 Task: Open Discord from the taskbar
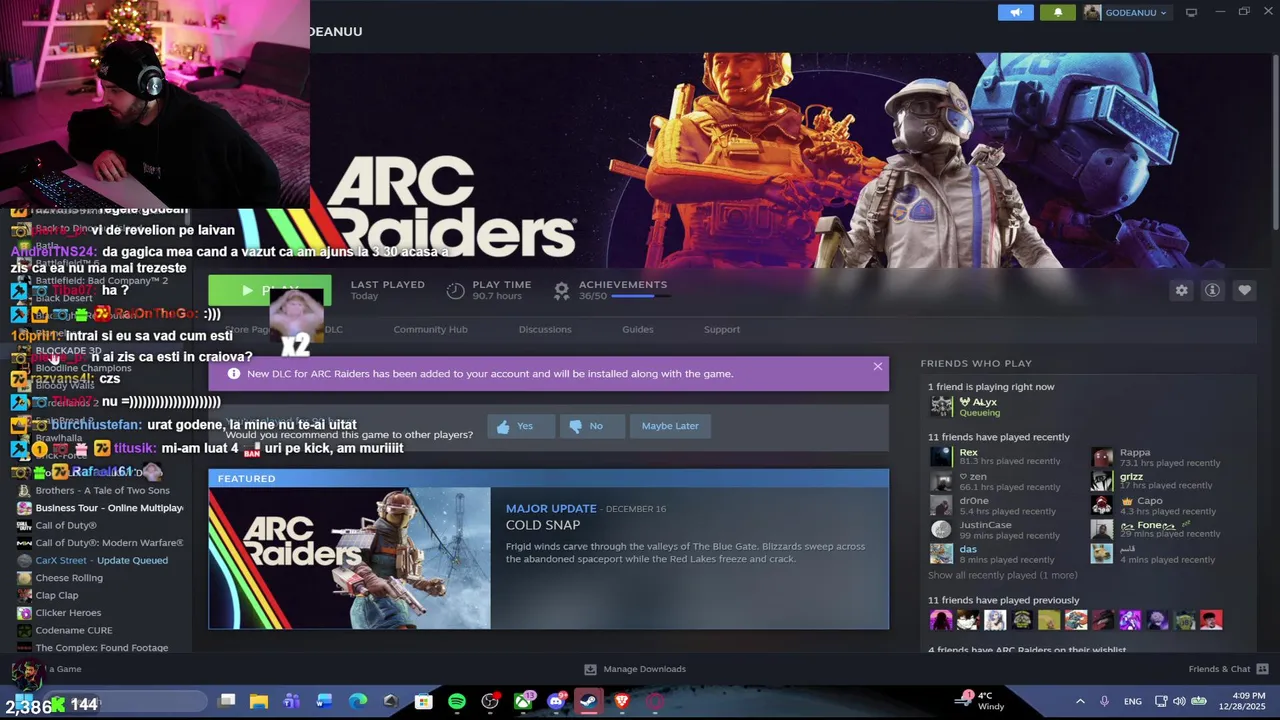pos(556,702)
